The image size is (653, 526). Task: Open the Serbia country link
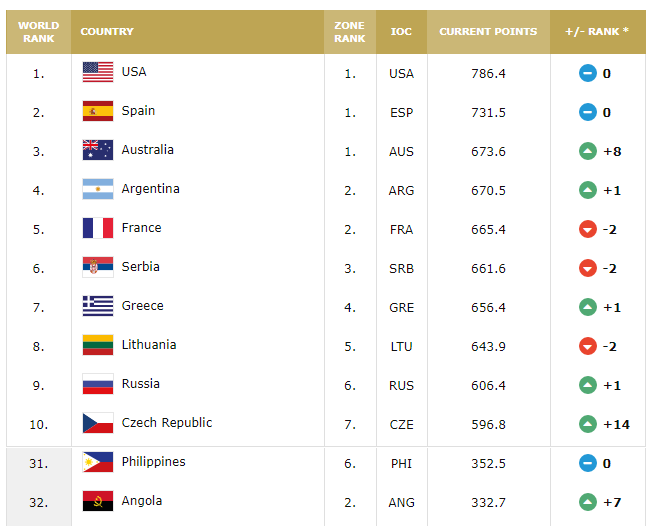click(140, 267)
